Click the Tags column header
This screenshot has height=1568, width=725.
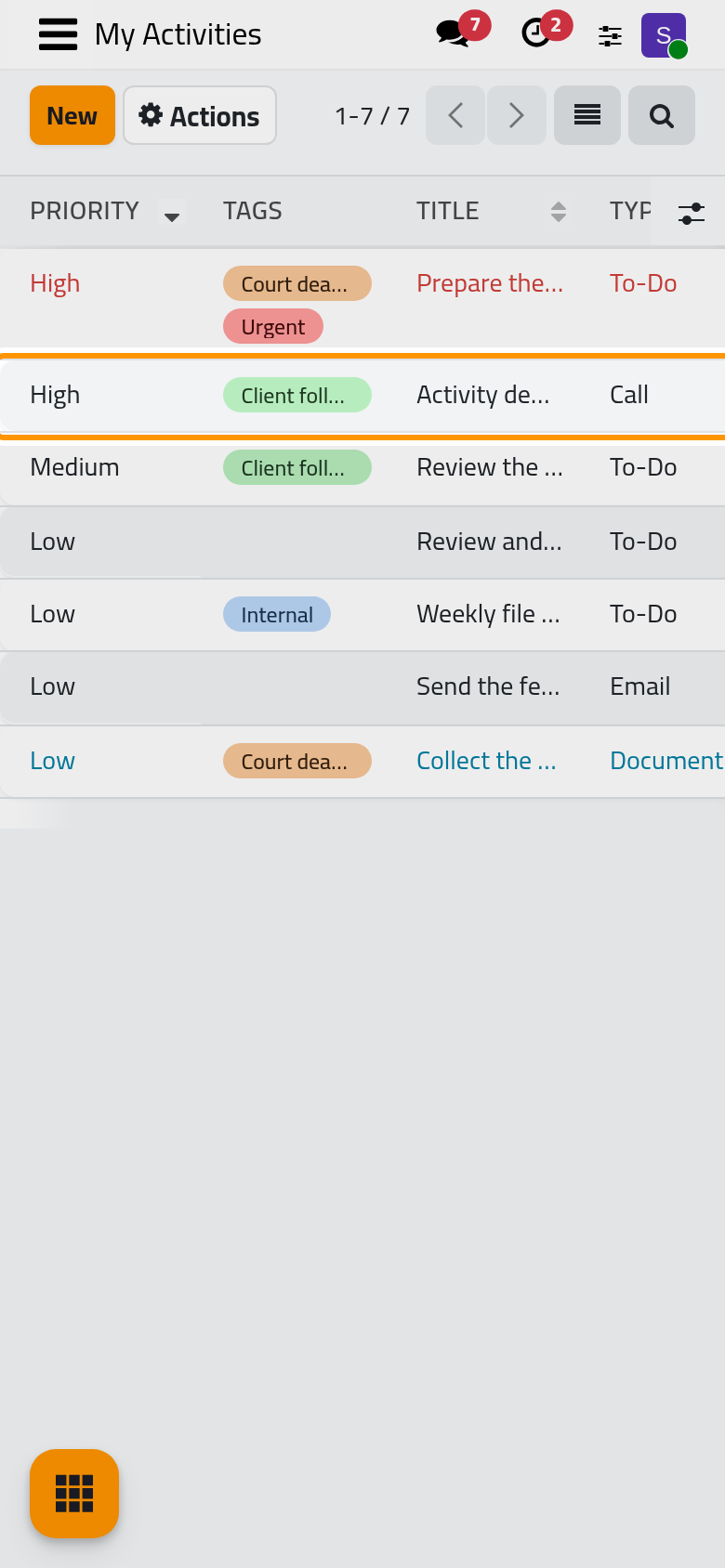pyautogui.click(x=253, y=211)
